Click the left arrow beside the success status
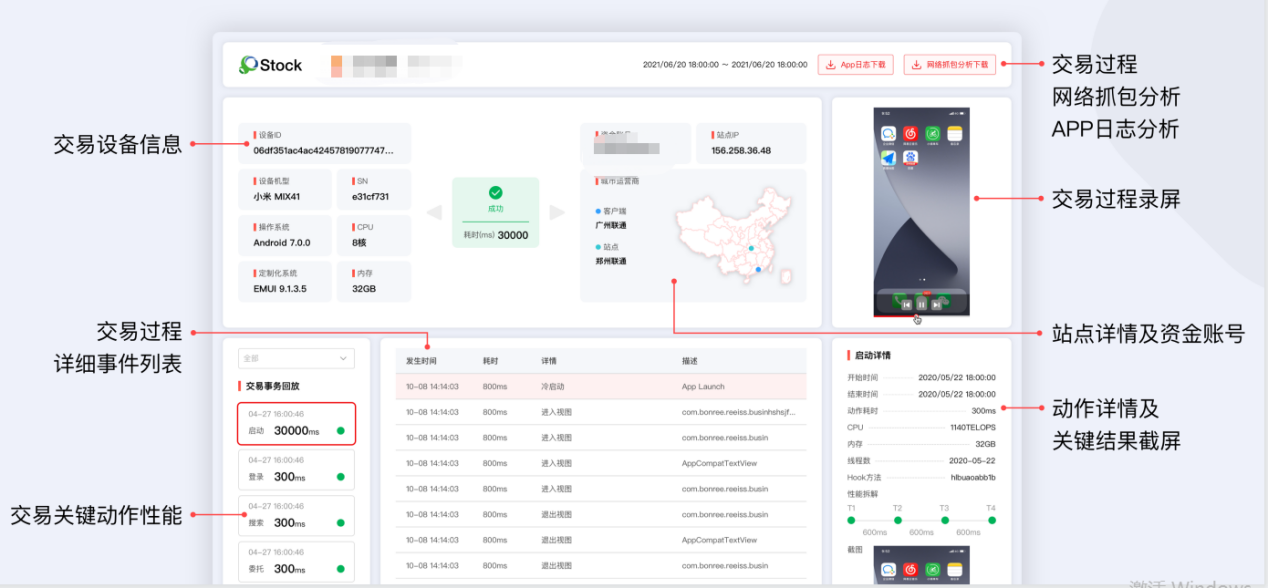The height and width of the screenshot is (588, 1268). pos(432,211)
